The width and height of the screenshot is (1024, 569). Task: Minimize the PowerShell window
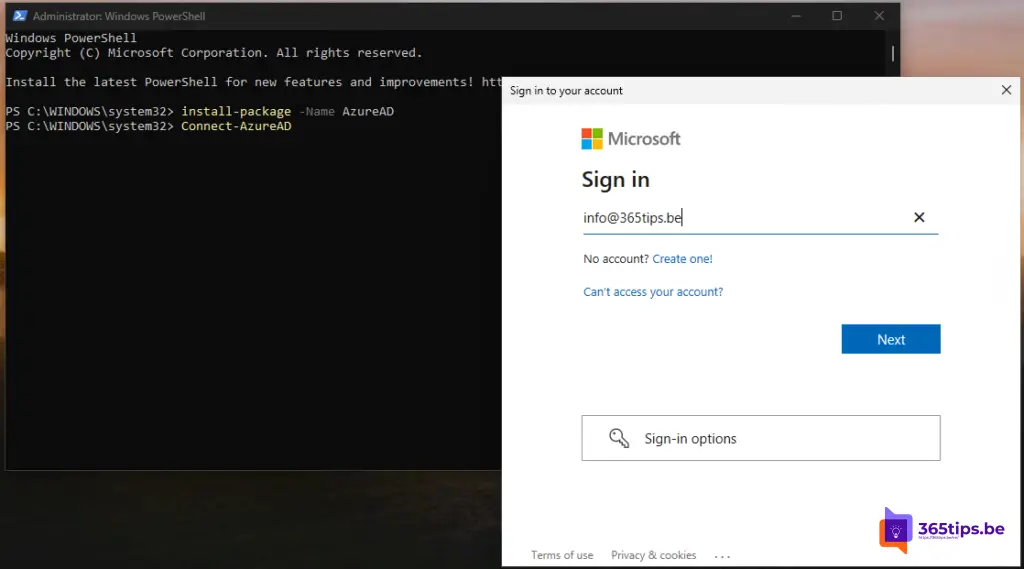[795, 16]
